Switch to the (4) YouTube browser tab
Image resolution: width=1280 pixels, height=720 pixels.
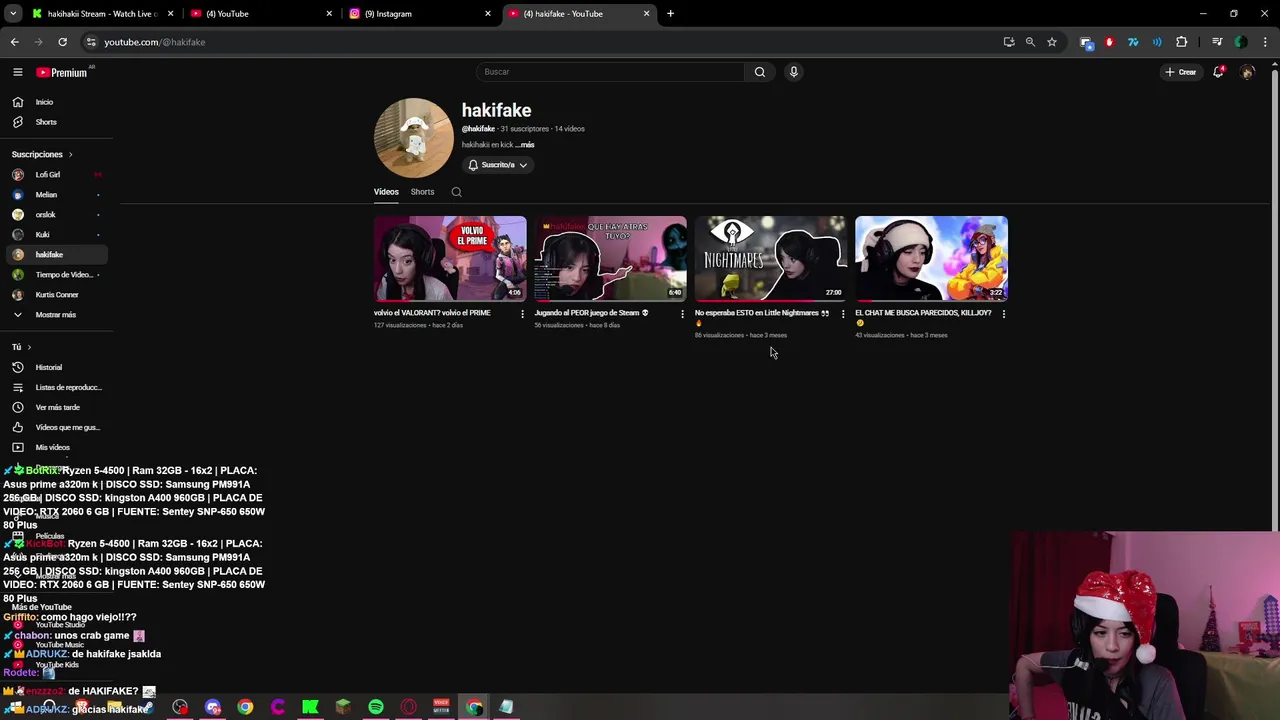point(262,14)
